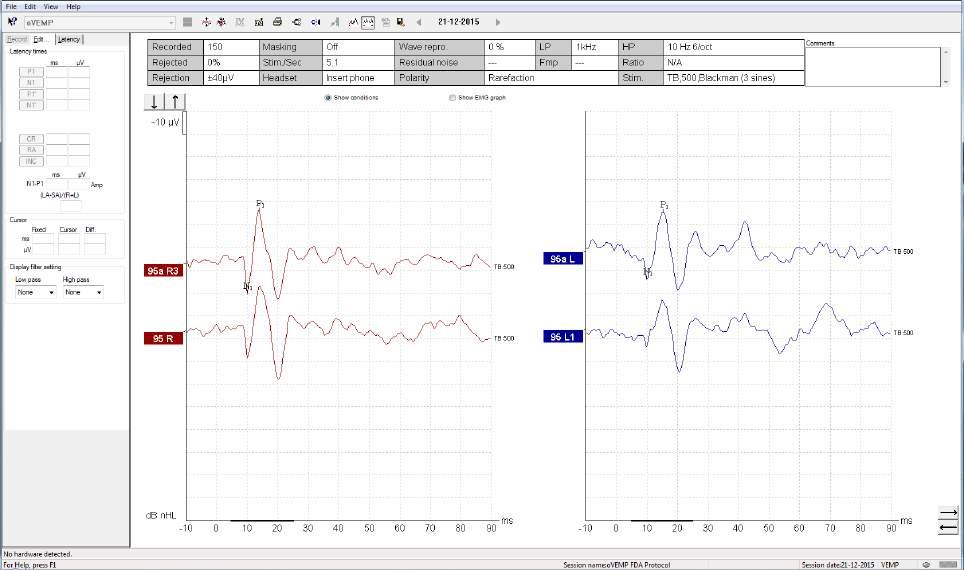Click the session date 21-12-2015 in the toolbar
Screen dimensions: 964x570
click(x=458, y=22)
